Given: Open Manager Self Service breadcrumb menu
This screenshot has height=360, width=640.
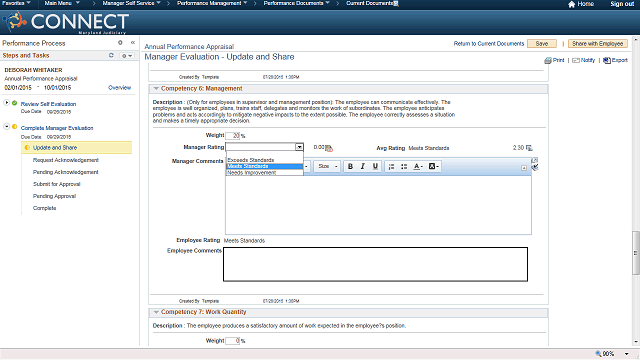Looking at the screenshot, I should [131, 3].
